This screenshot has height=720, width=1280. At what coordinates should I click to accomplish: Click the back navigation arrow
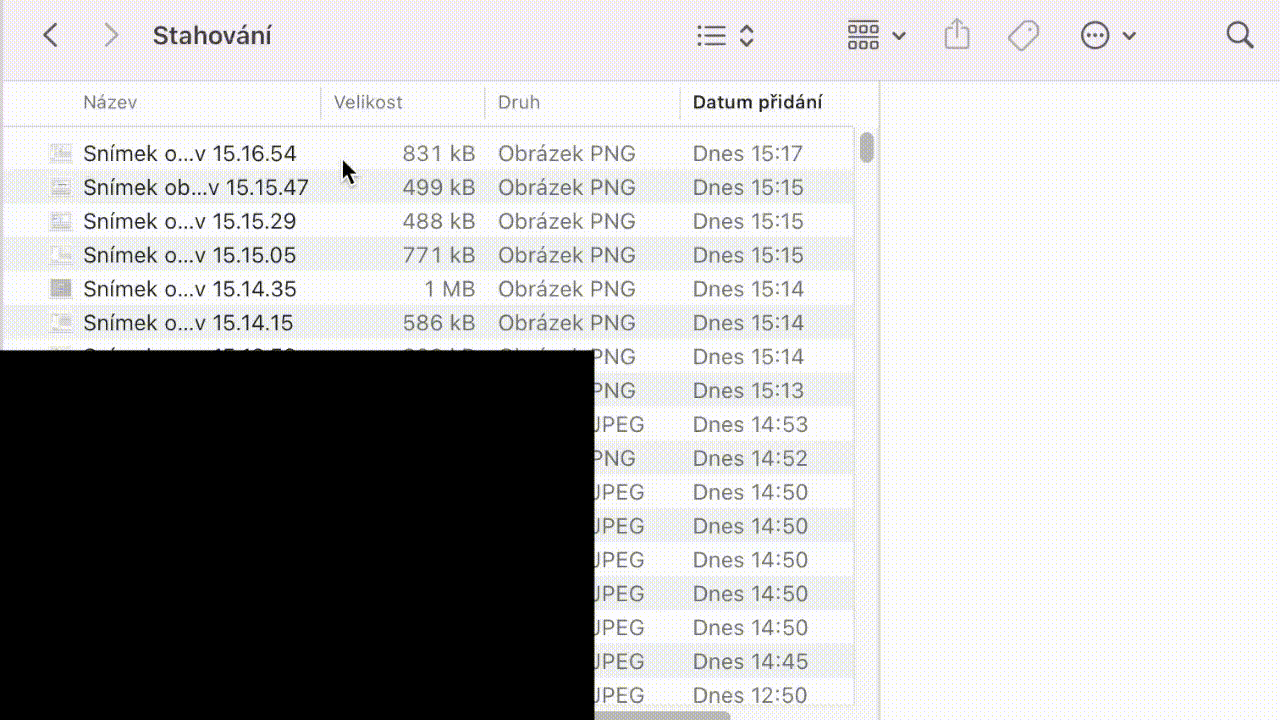[x=51, y=36]
